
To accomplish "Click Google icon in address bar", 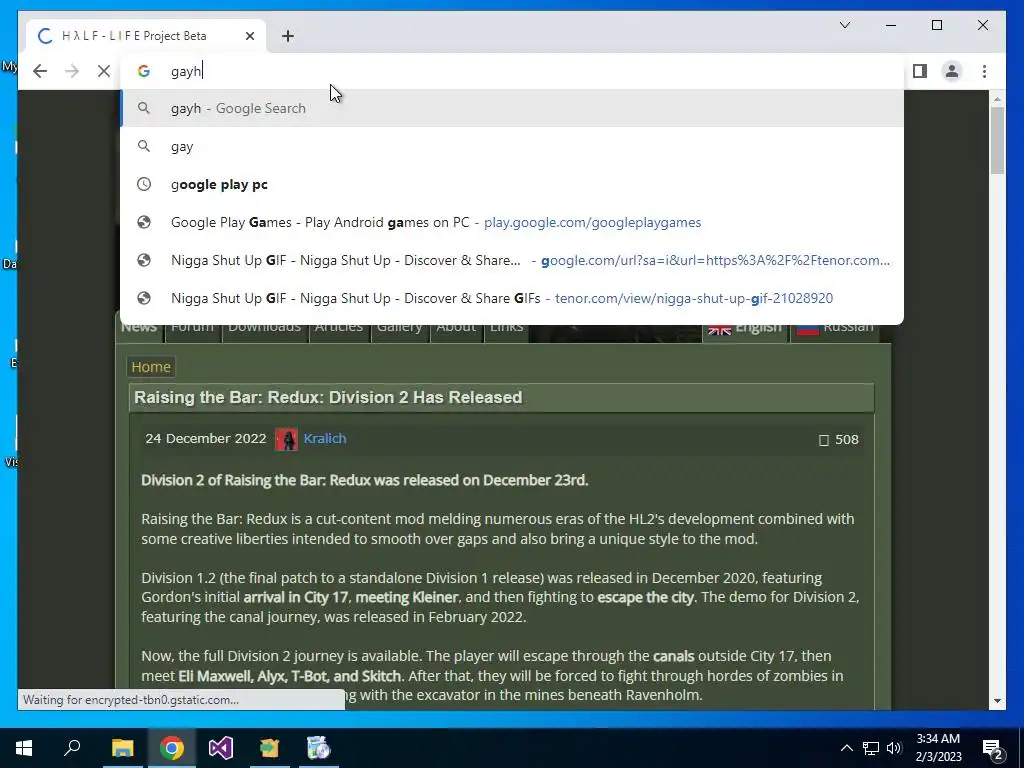I will coord(144,71).
